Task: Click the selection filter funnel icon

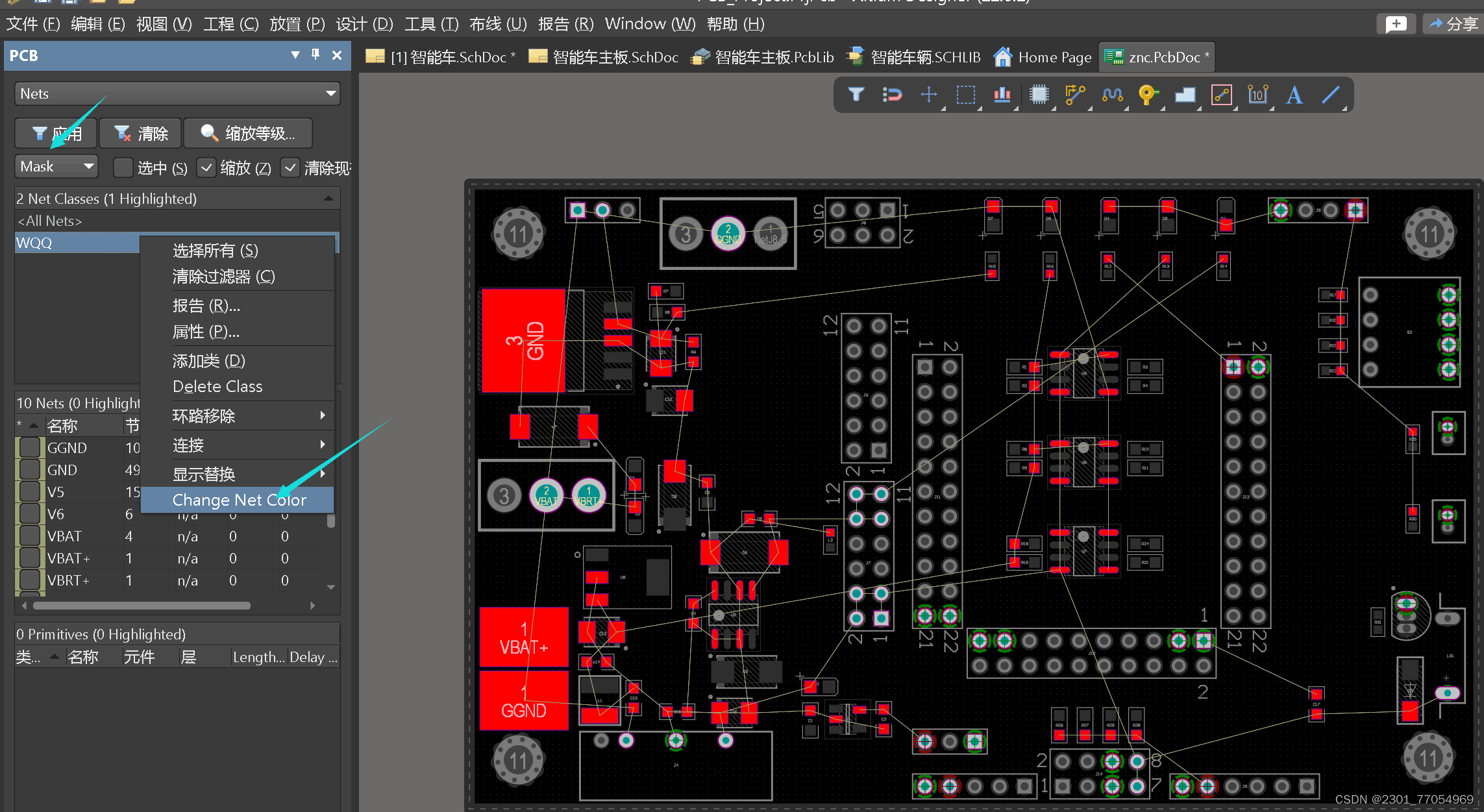Action: 856,95
